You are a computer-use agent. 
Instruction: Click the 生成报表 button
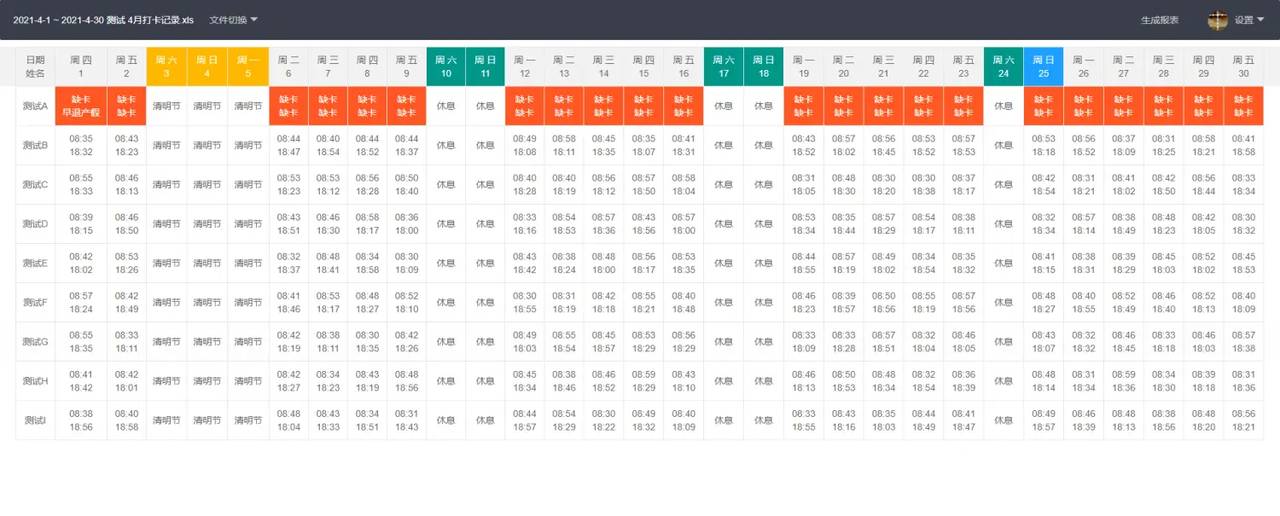pyautogui.click(x=1159, y=20)
